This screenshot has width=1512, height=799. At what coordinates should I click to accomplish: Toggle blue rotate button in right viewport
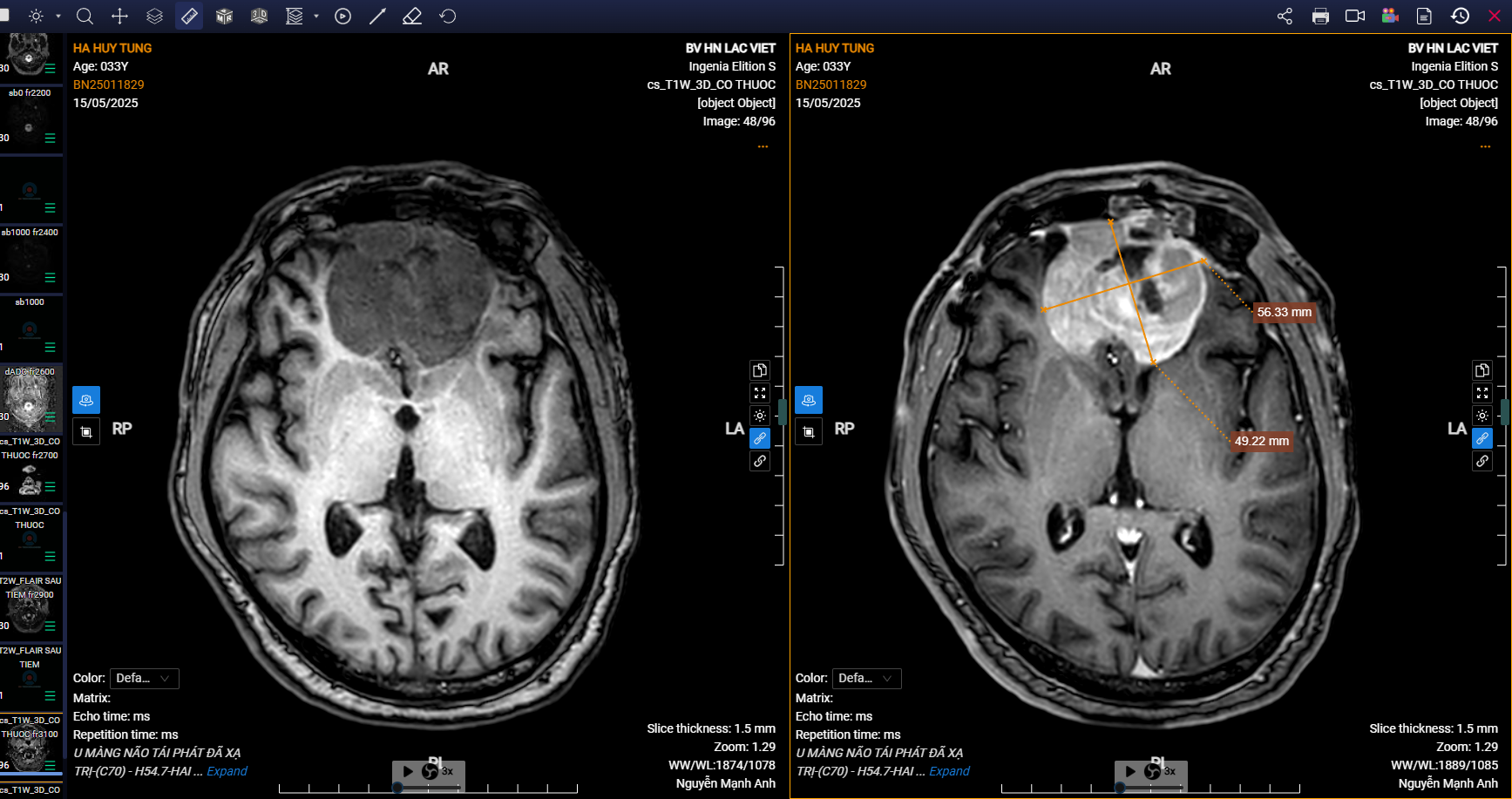809,400
